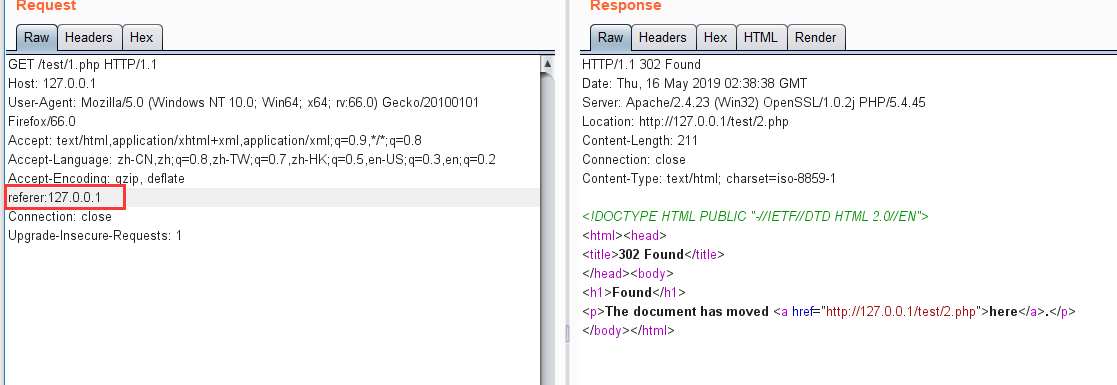Click the Upgrade-Insecure-Requests: 1 line
The width and height of the screenshot is (1117, 385).
point(95,235)
